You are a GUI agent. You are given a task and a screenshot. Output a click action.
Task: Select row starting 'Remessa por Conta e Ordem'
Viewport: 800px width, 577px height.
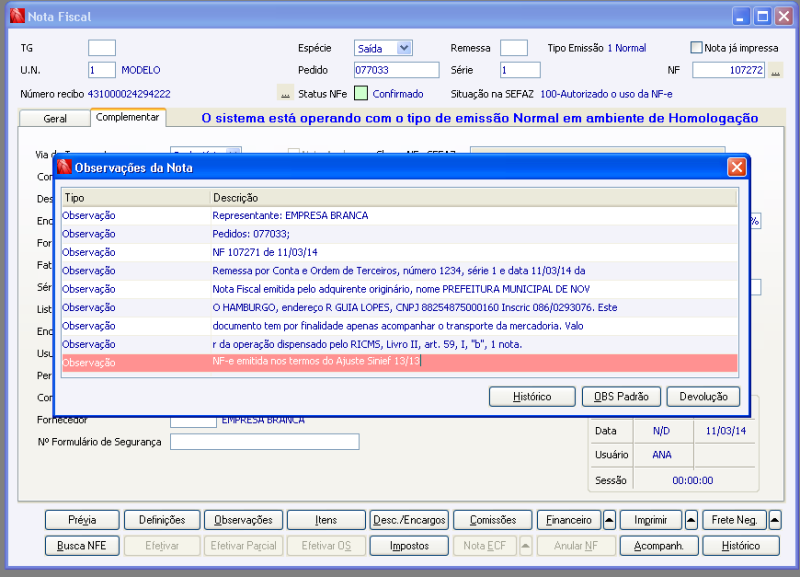coord(399,270)
